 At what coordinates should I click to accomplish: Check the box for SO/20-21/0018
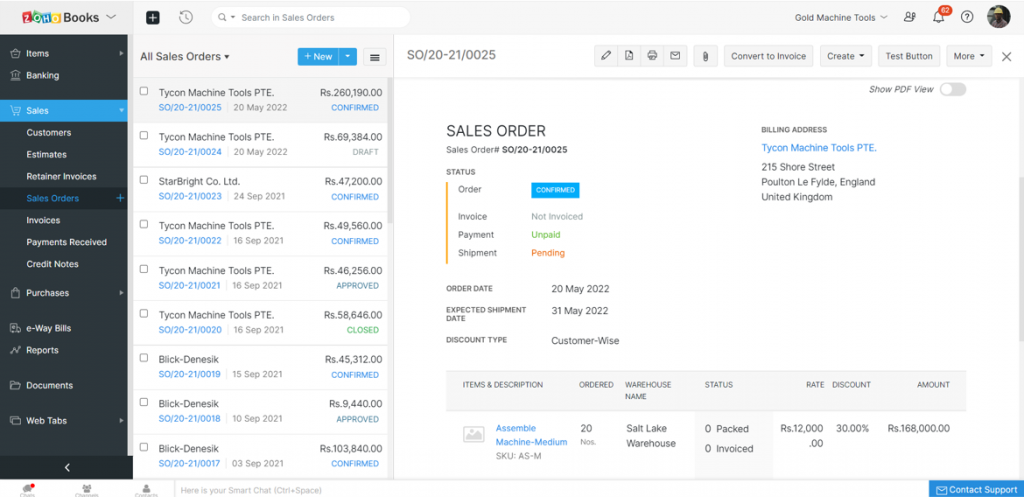144,402
